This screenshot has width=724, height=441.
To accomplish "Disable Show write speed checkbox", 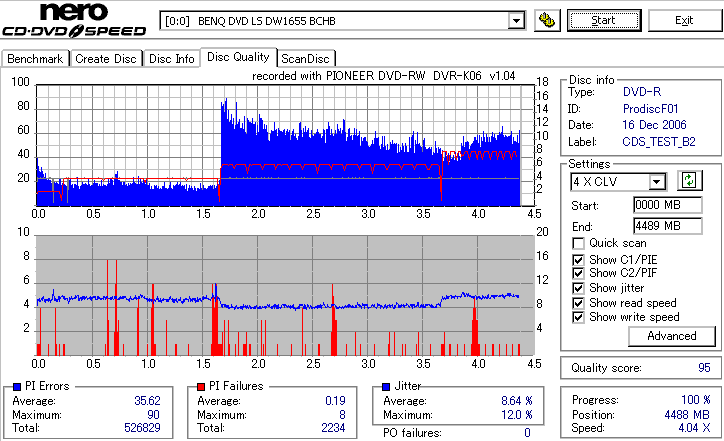I will coord(578,317).
